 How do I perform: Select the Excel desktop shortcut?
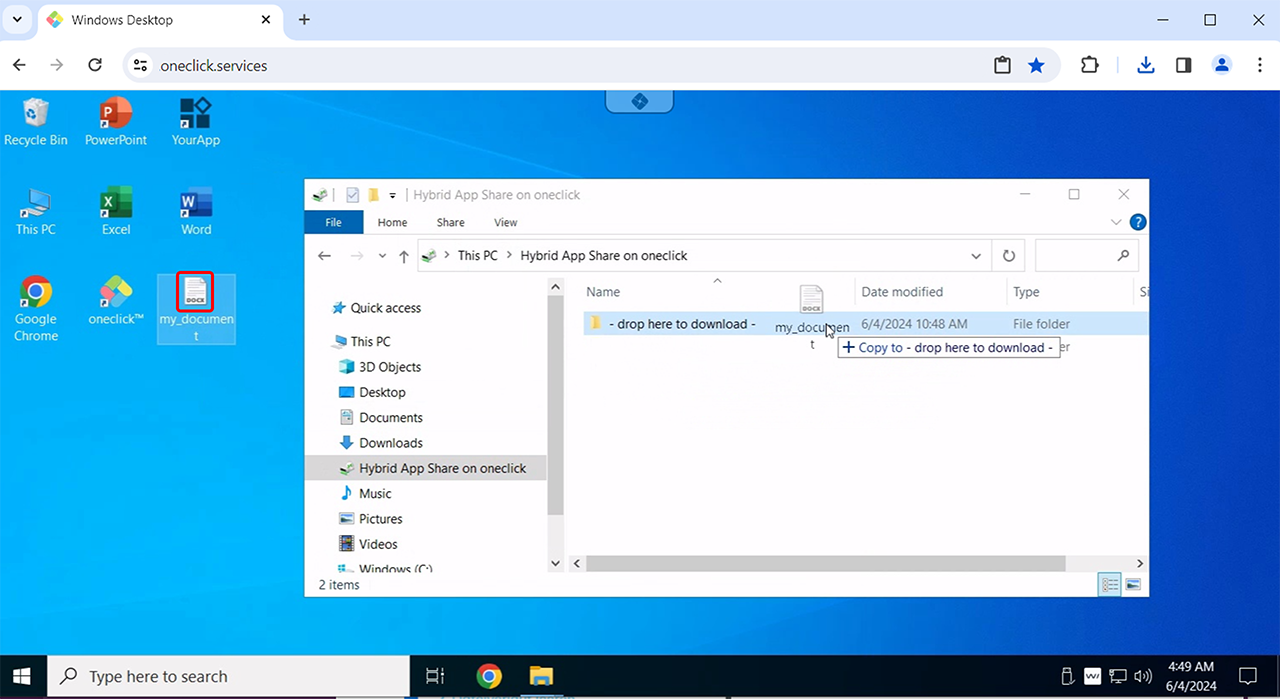[116, 211]
